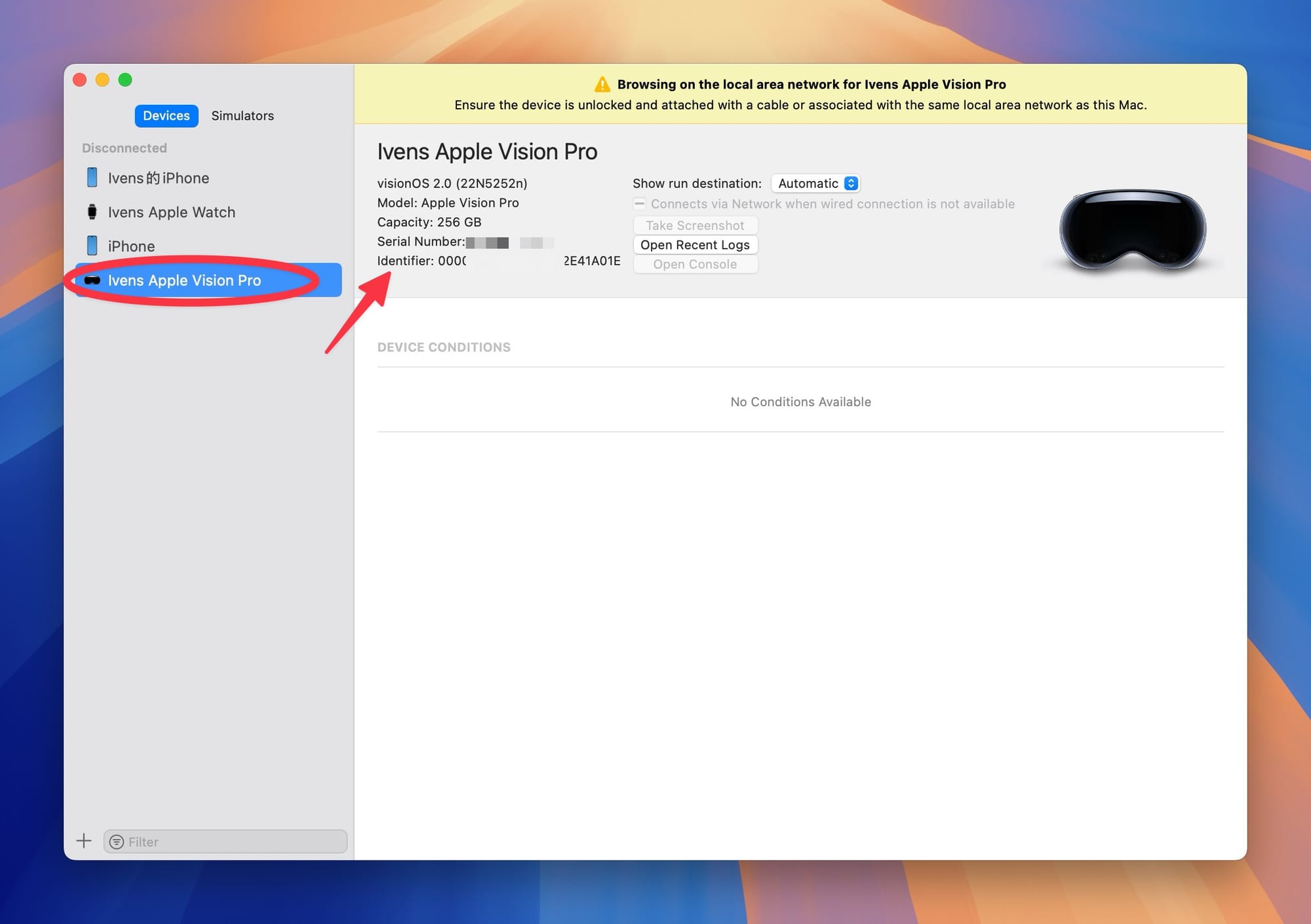Click the Automatic popup arrows

point(851,183)
